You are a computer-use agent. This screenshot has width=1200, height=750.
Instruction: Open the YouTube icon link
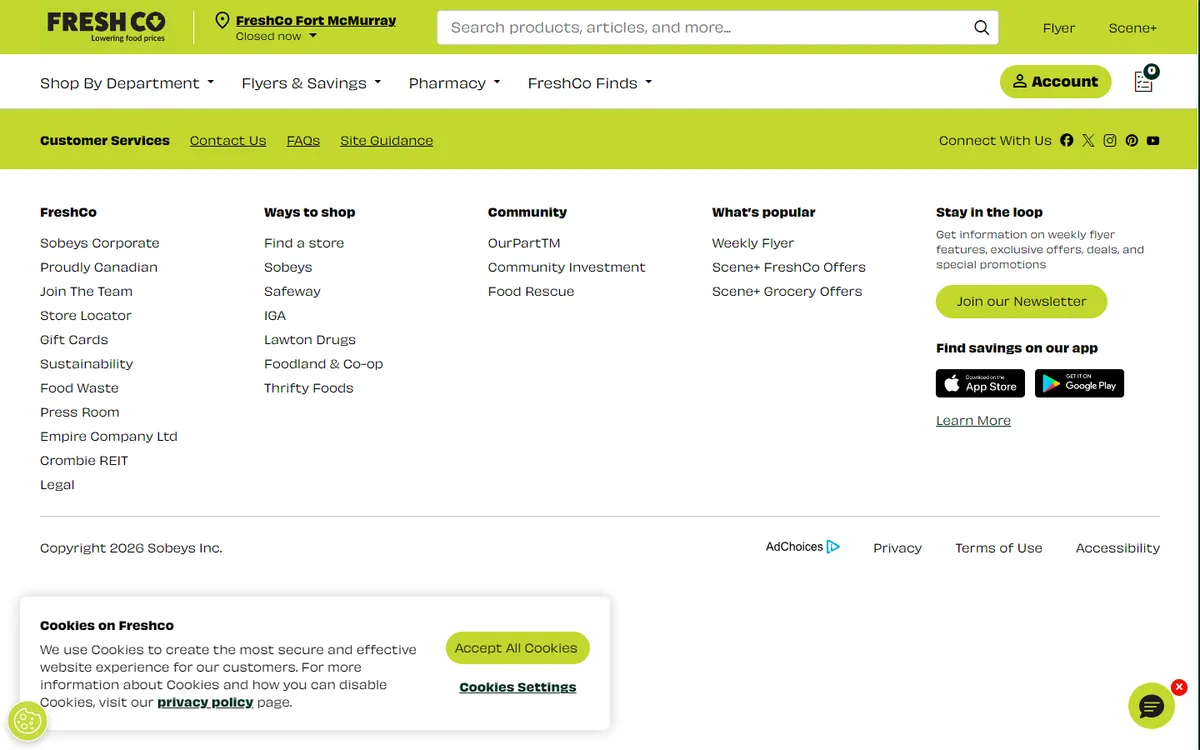(1153, 141)
